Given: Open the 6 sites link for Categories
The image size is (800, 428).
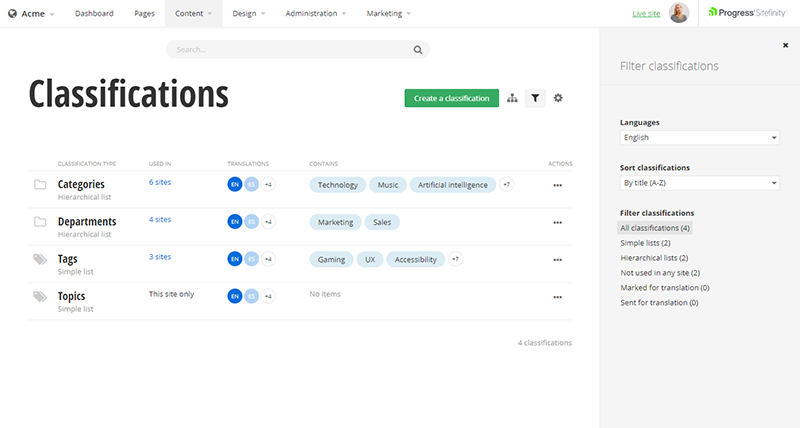Looking at the screenshot, I should click(x=160, y=182).
